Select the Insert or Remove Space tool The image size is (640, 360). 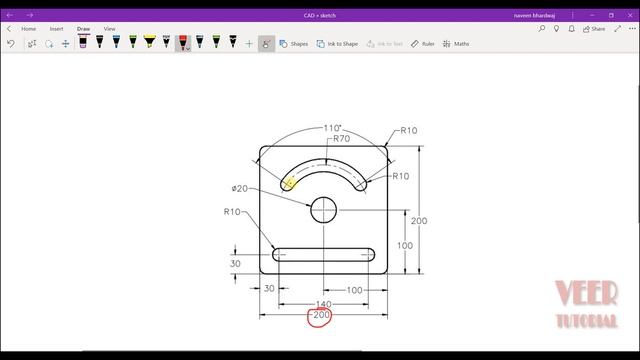pyautogui.click(x=66, y=43)
